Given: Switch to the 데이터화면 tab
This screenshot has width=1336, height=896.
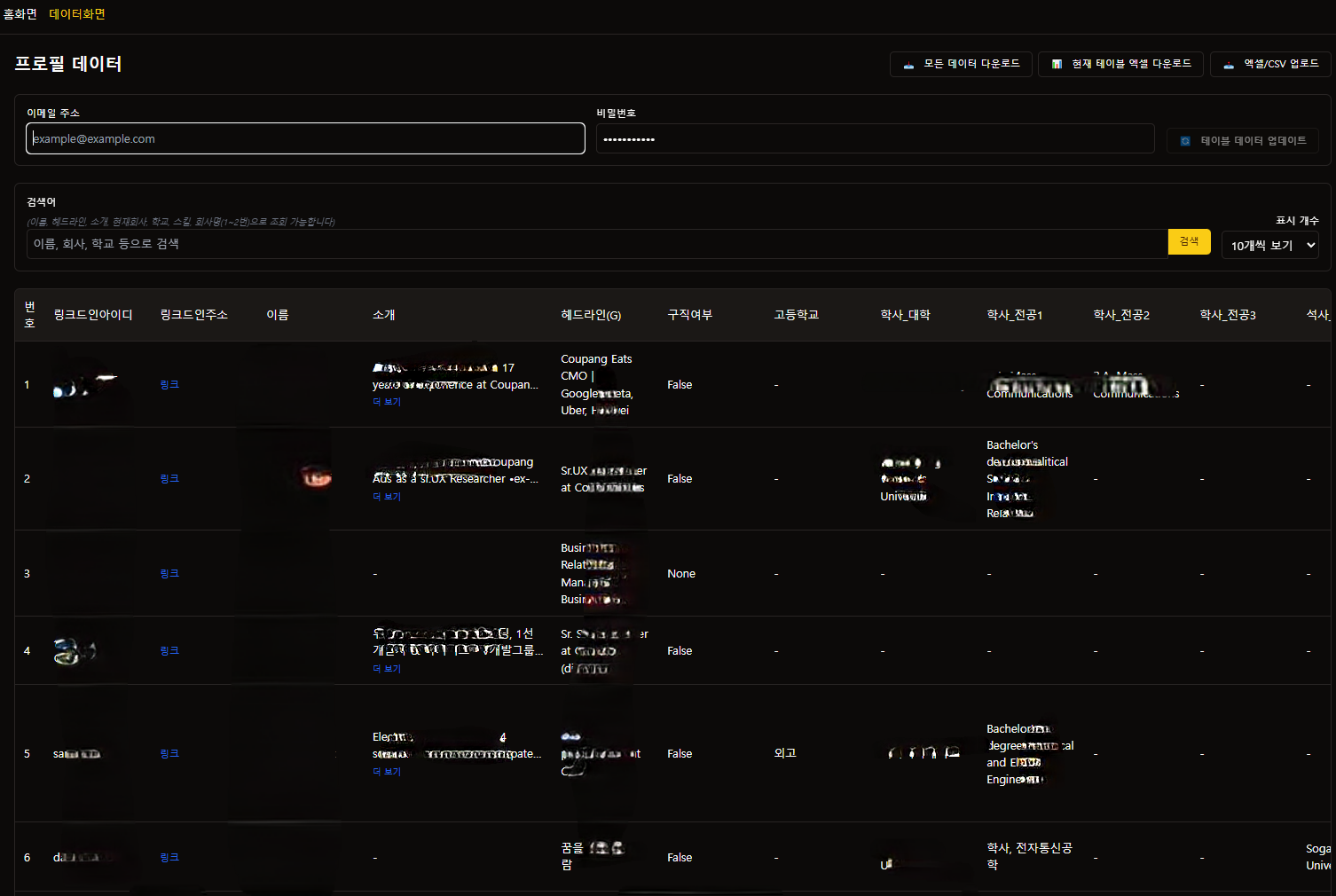Looking at the screenshot, I should (x=77, y=14).
